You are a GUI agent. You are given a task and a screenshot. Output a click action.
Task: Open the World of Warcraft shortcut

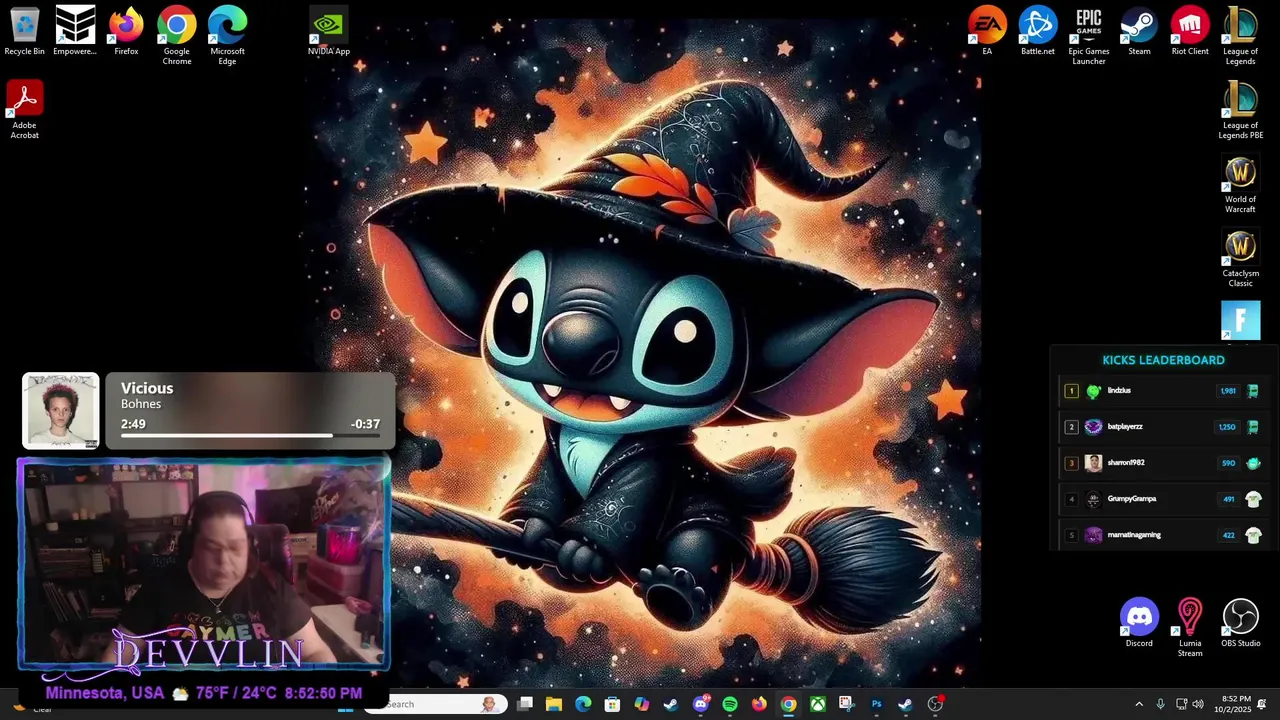(1240, 184)
